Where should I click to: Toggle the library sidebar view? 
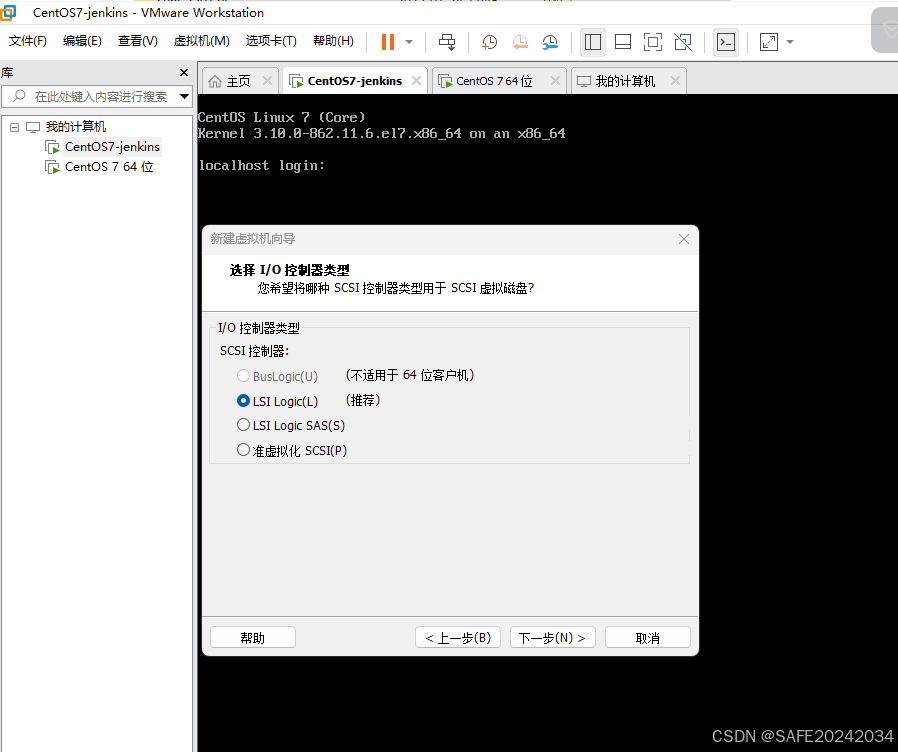coord(593,42)
